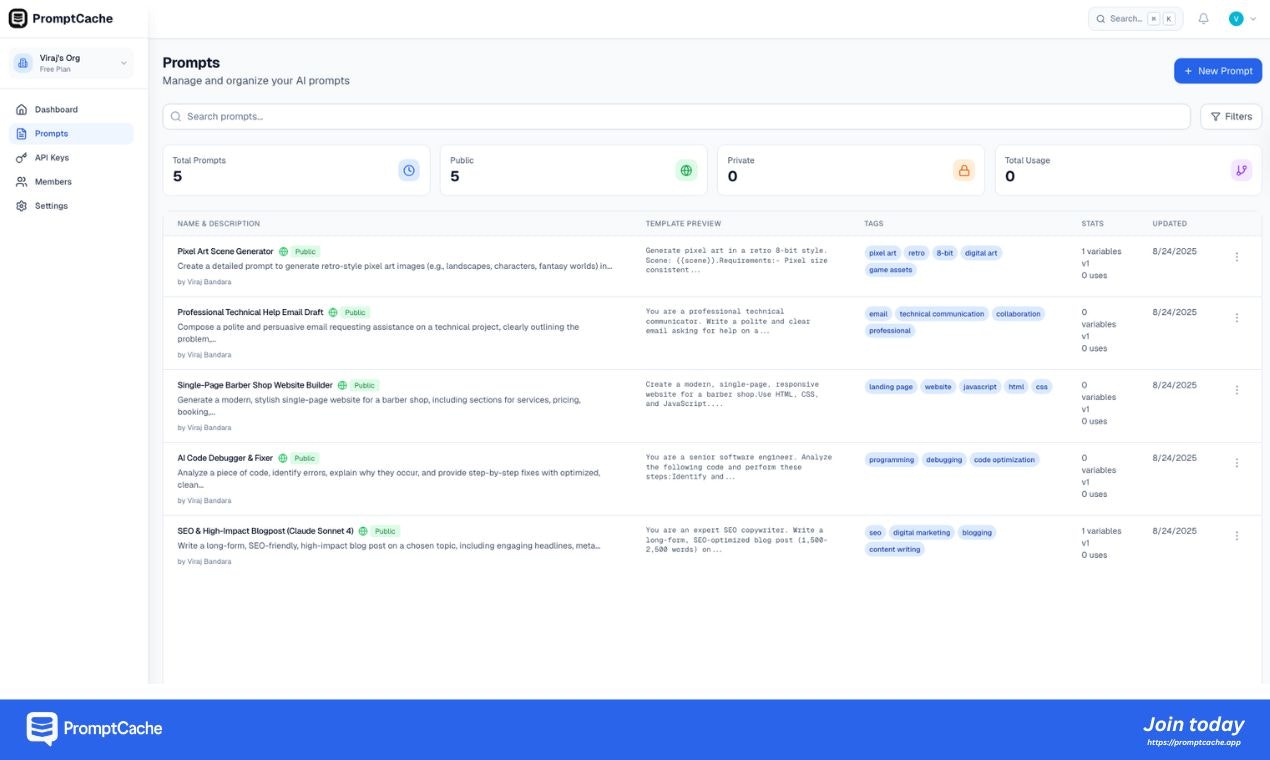The image size is (1270, 760).
Task: Click the lock icon on the Private card
Action: pyautogui.click(x=963, y=170)
